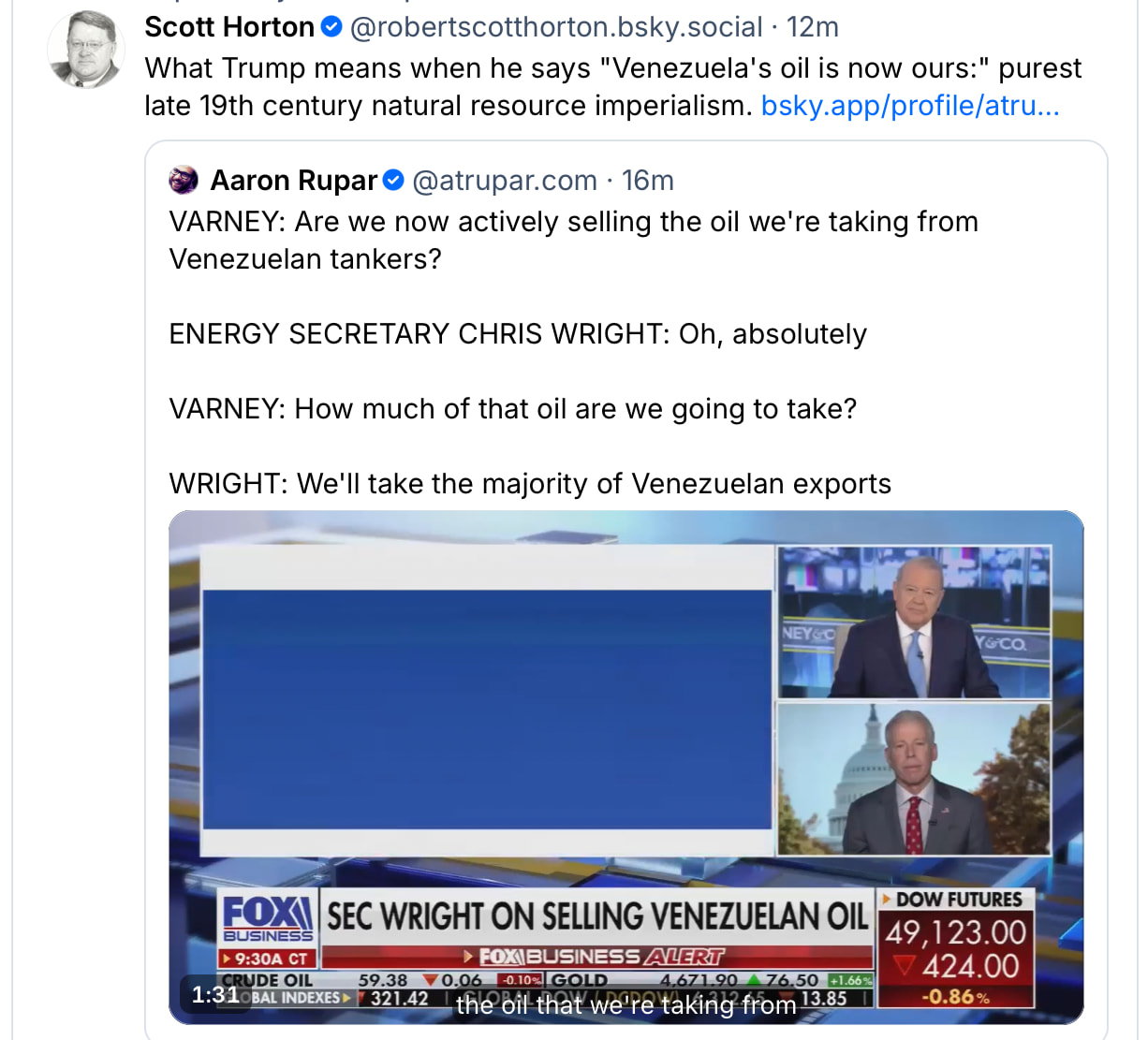The width and height of the screenshot is (1148, 1040).
Task: Open the Aaron Rupar display name
Action: (293, 180)
